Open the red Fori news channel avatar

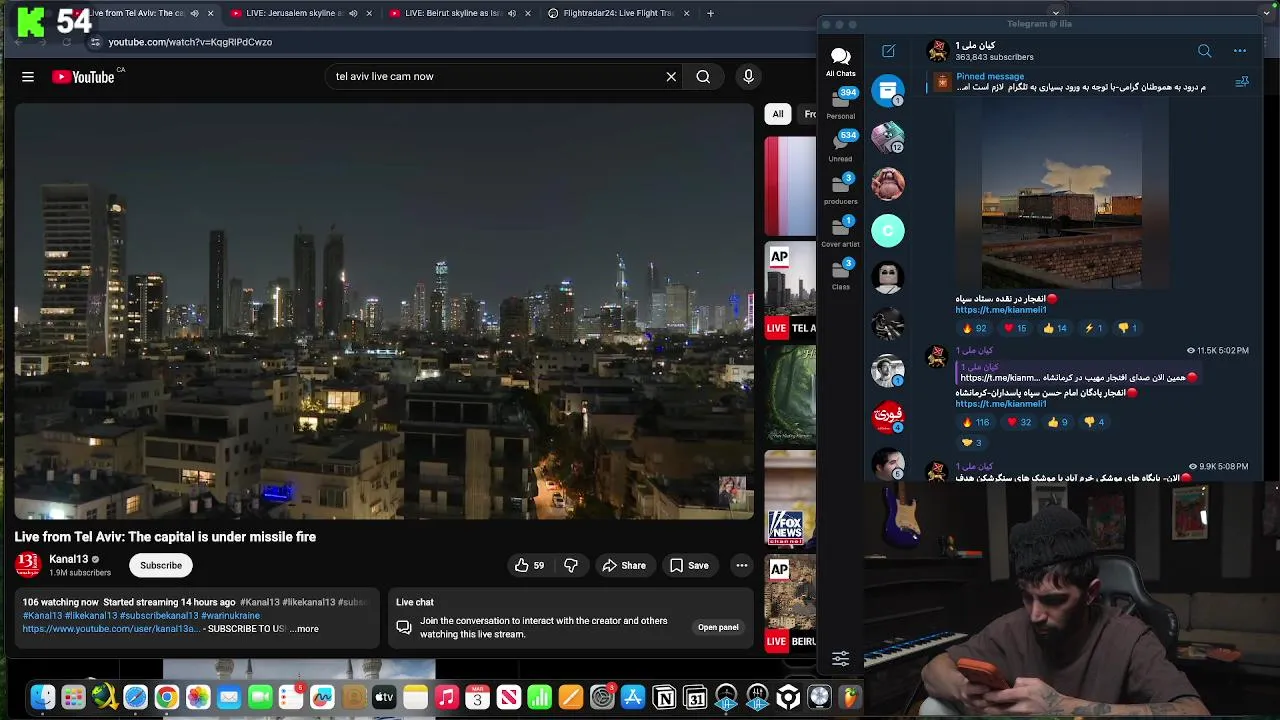coord(887,416)
